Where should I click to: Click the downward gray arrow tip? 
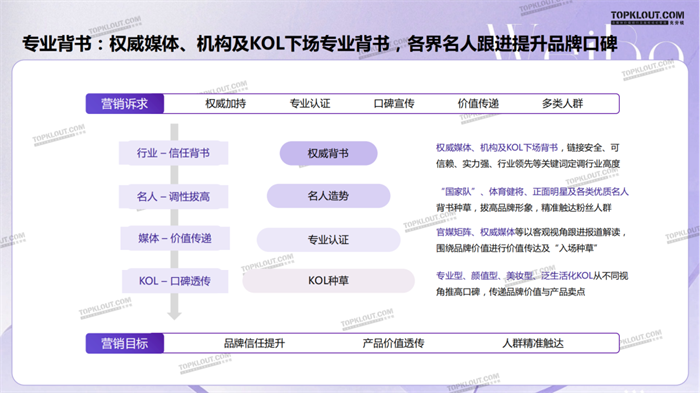click(174, 315)
